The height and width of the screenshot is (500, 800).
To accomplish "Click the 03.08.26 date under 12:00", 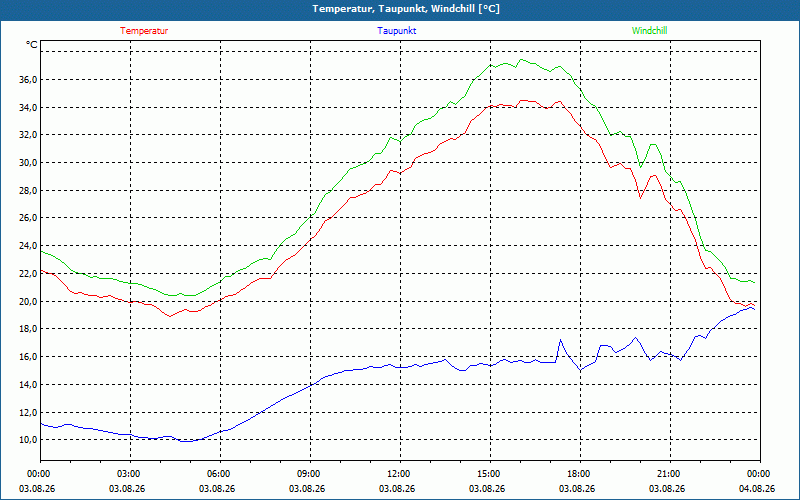I will [x=397, y=489].
